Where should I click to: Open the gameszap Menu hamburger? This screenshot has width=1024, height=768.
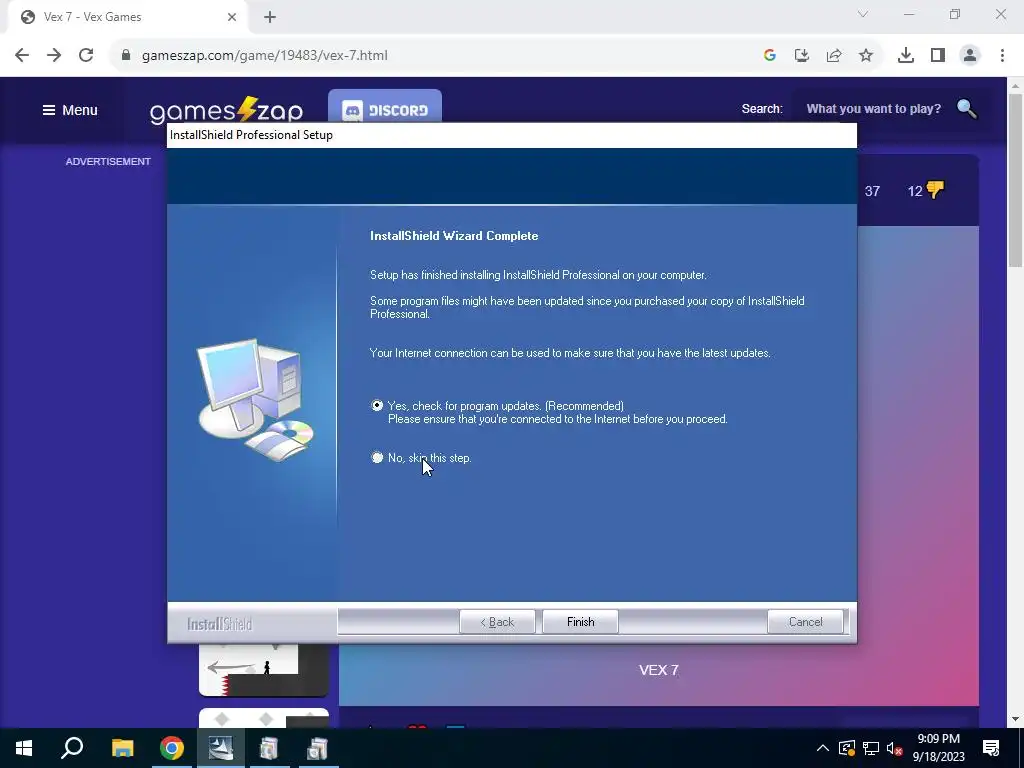click(70, 110)
